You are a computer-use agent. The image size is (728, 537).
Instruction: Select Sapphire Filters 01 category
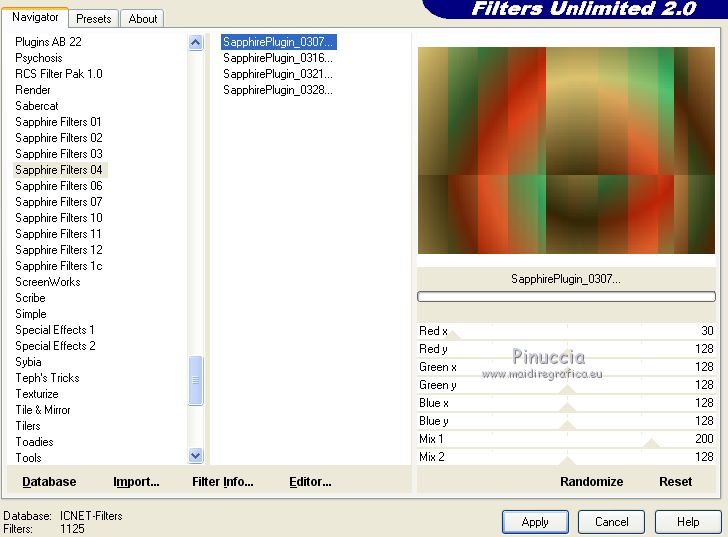(x=58, y=122)
